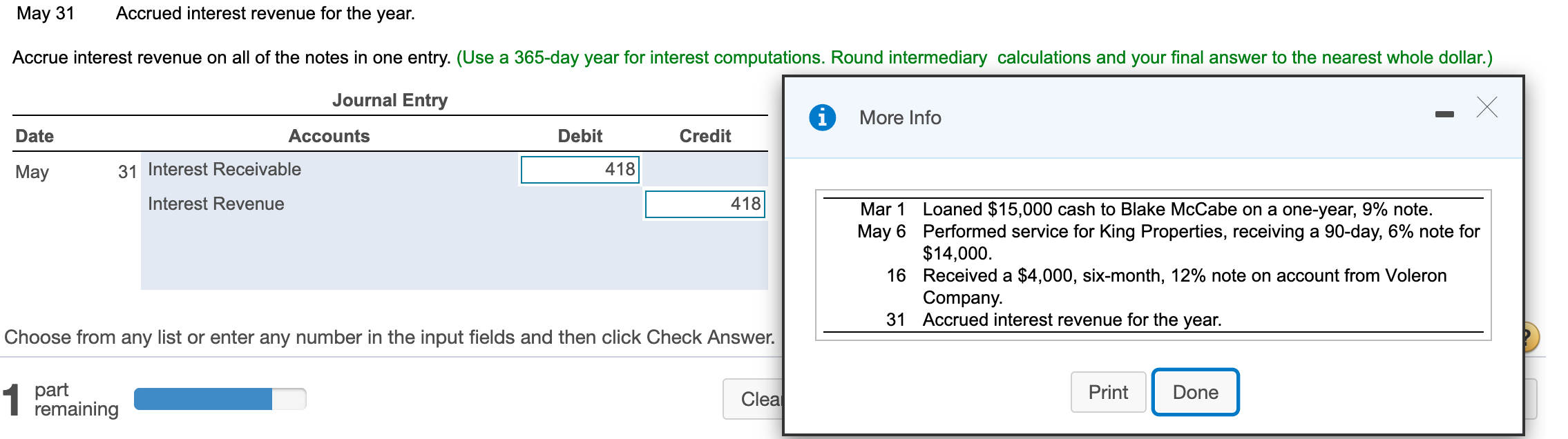This screenshot has height=439, width=1568.
Task: Click the More Info title bar
Action: point(899,117)
